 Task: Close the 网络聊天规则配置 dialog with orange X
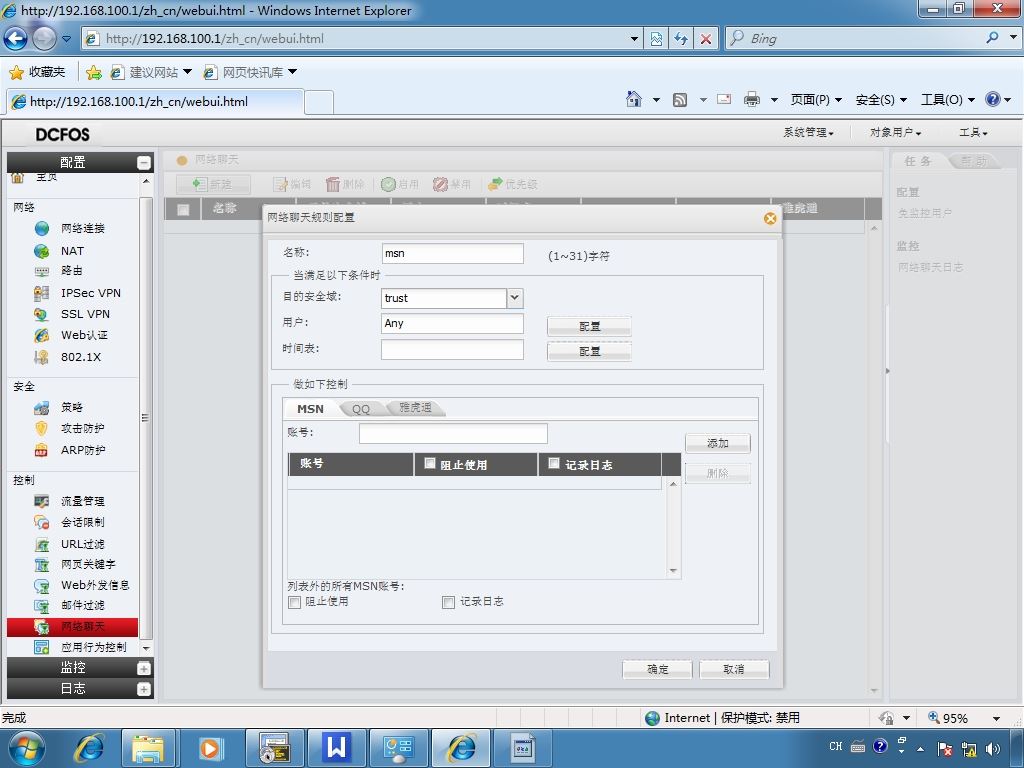(x=770, y=218)
